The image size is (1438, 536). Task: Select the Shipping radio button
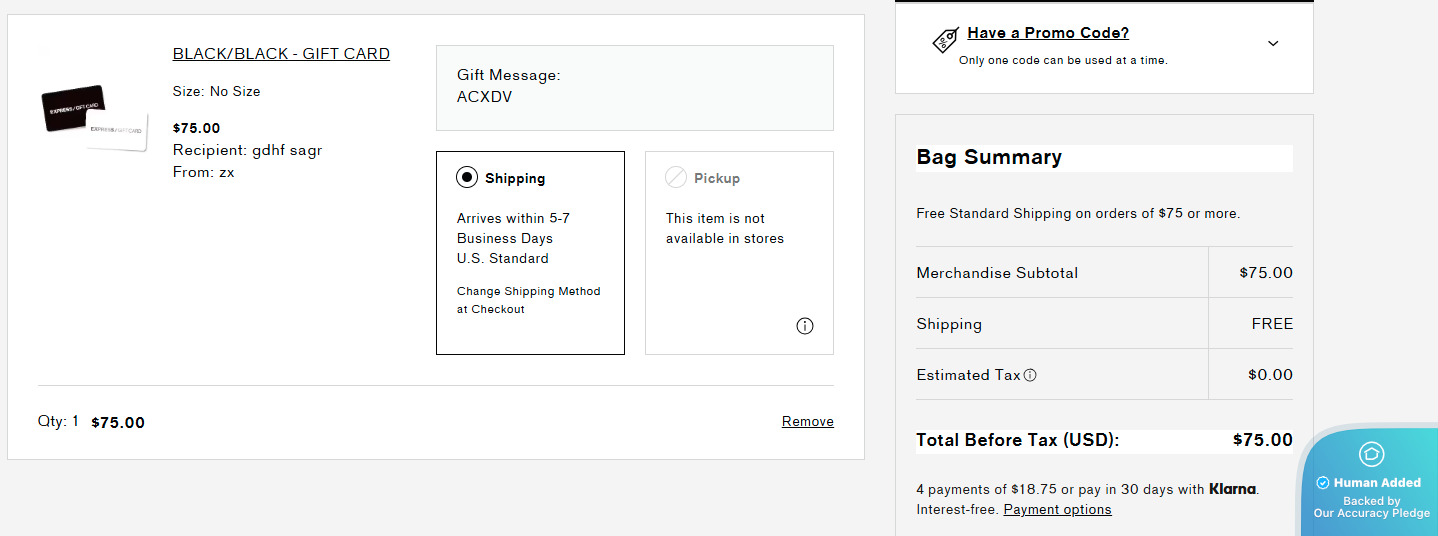(467, 178)
